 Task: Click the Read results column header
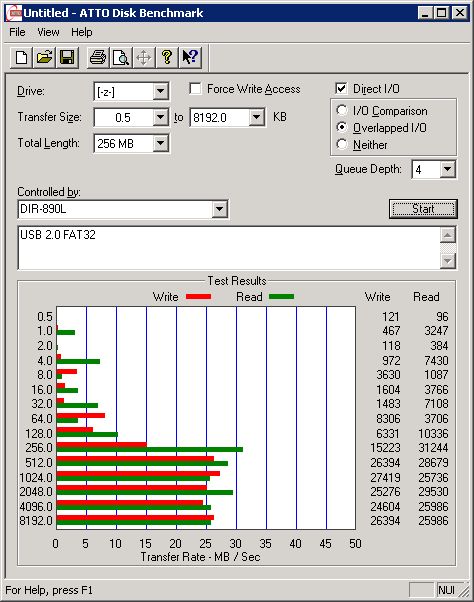(426, 297)
